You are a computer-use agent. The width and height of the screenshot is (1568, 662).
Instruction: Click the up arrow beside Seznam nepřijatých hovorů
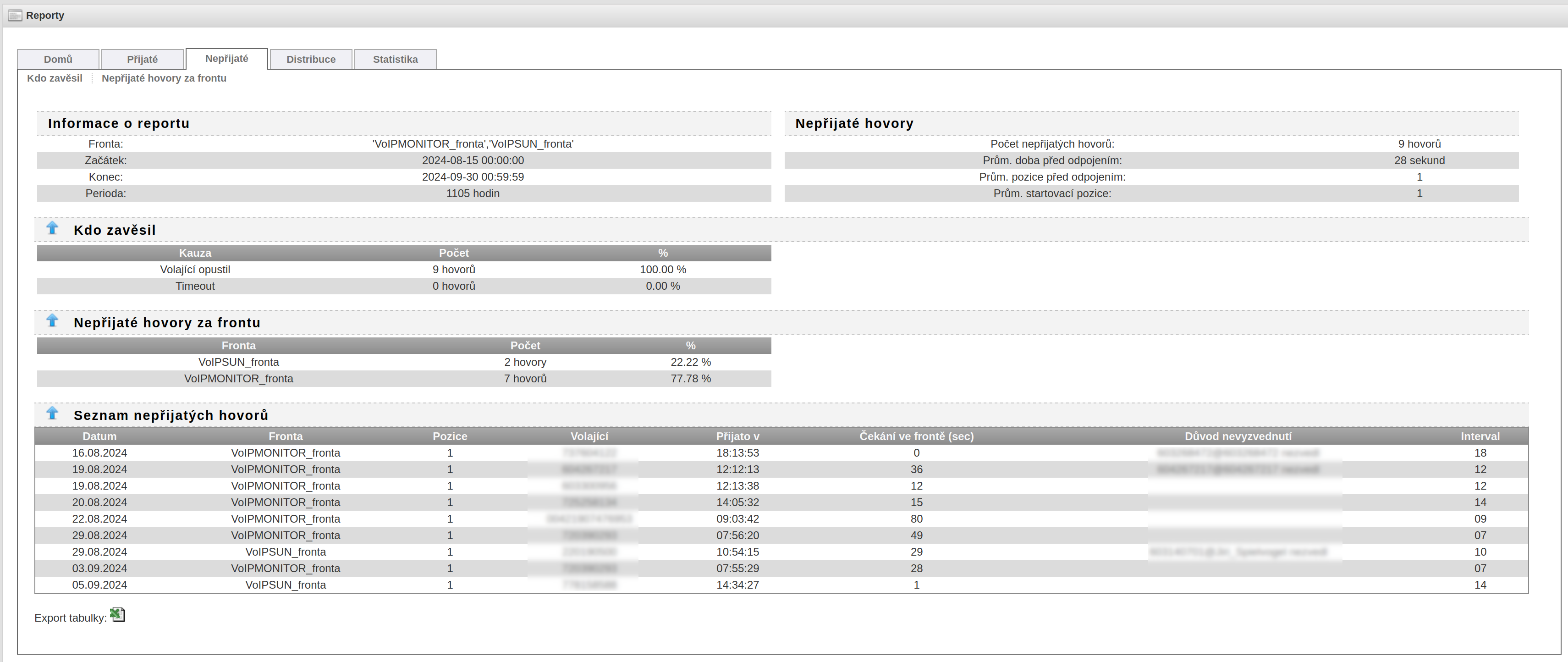pyautogui.click(x=52, y=413)
